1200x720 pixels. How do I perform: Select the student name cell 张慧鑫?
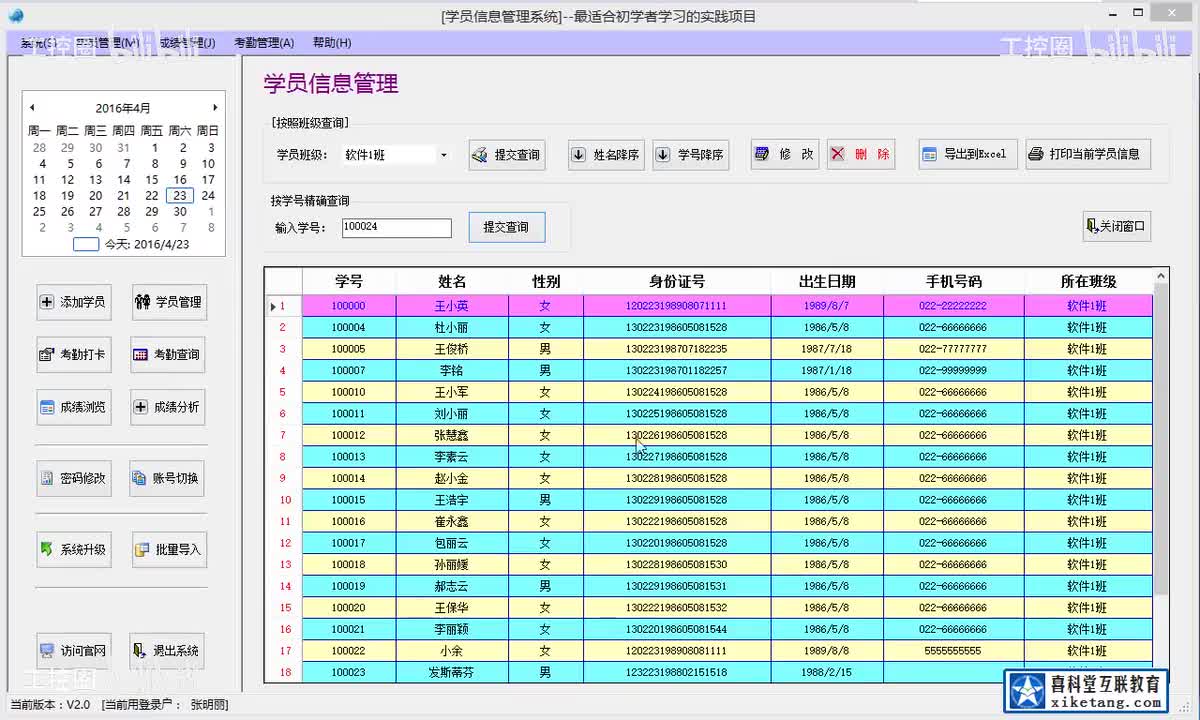(452, 435)
